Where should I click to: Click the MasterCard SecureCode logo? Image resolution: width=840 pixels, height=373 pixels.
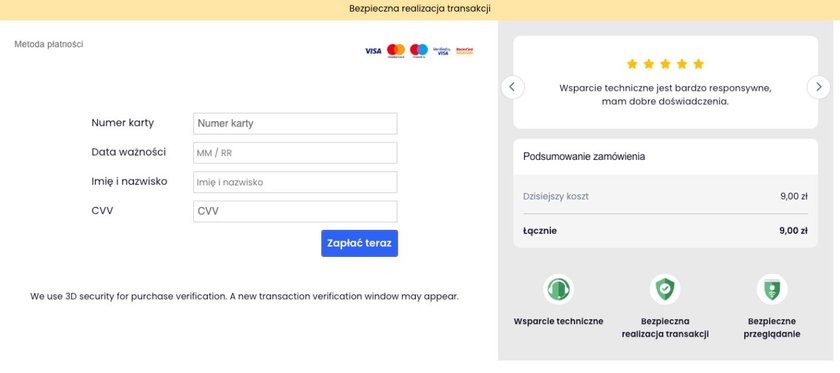click(x=464, y=51)
